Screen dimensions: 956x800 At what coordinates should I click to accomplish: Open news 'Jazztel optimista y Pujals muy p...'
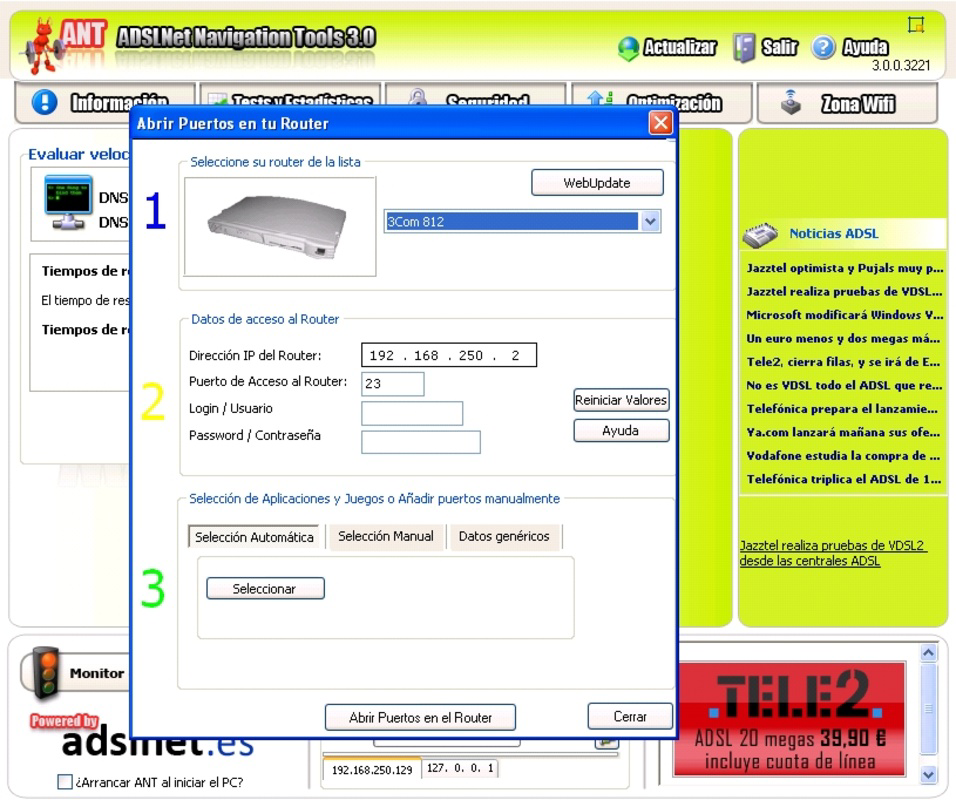tap(844, 268)
